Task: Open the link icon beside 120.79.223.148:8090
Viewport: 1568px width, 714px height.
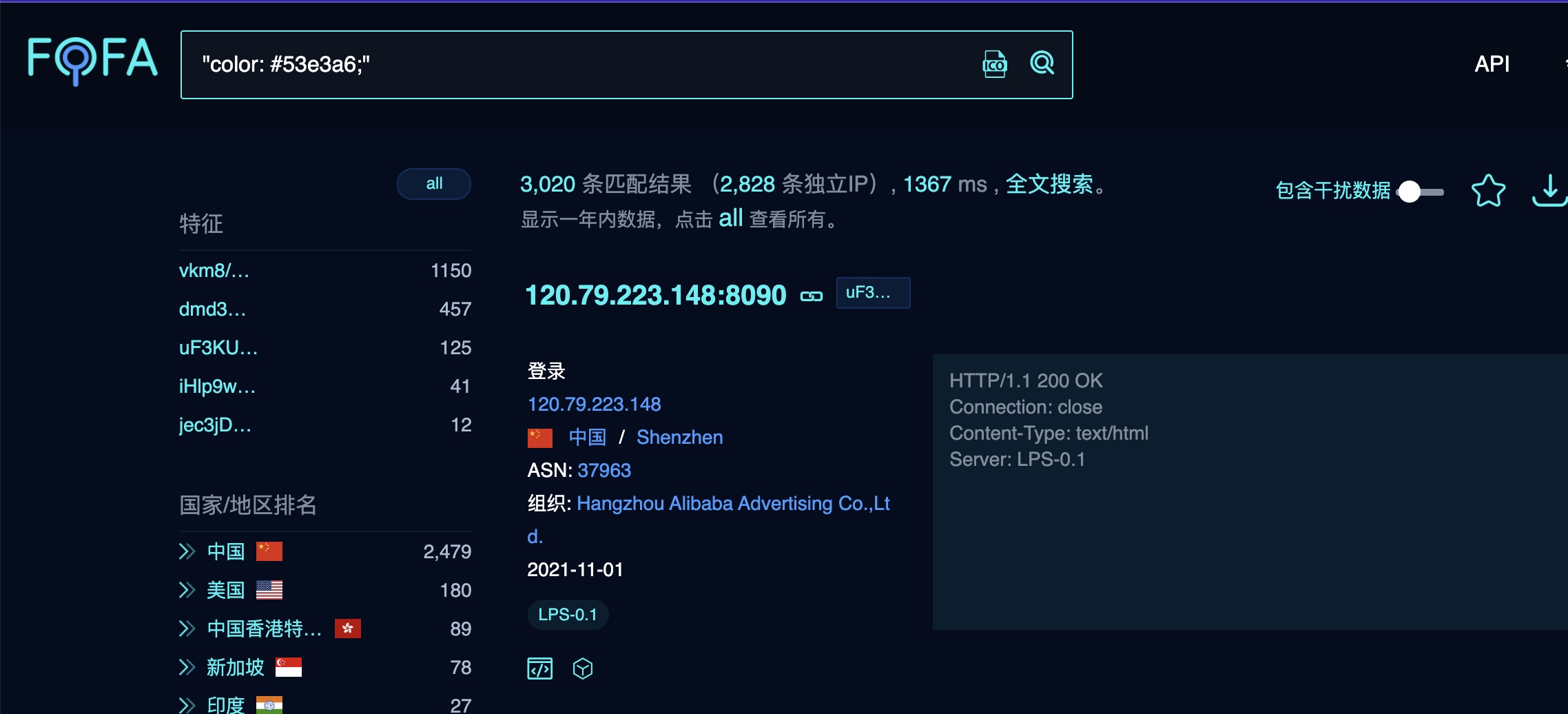Action: pyautogui.click(x=811, y=296)
